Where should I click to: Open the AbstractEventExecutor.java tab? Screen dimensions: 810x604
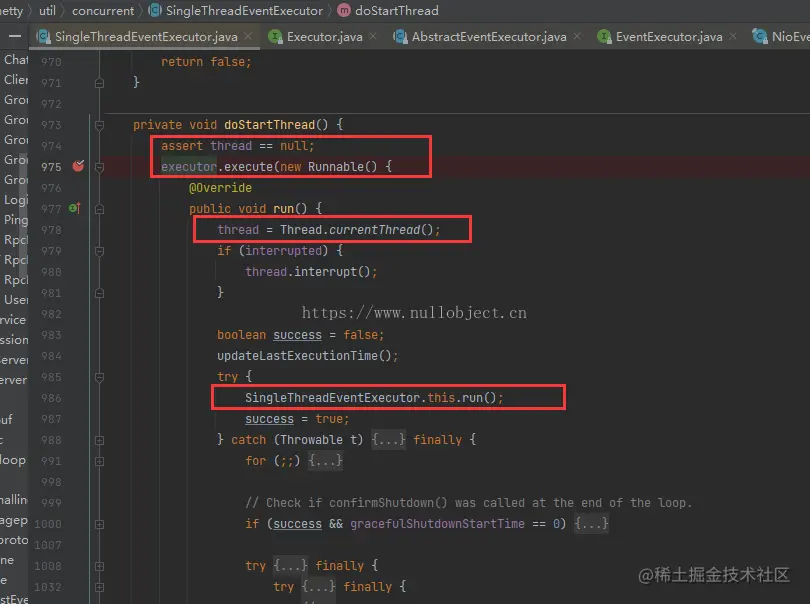click(489, 37)
